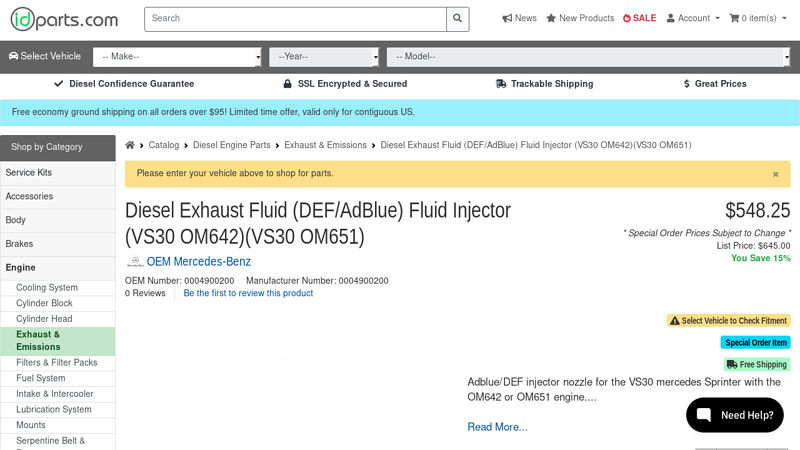800x450 pixels.
Task: Select Mounts subcategory
Action: 58,425
